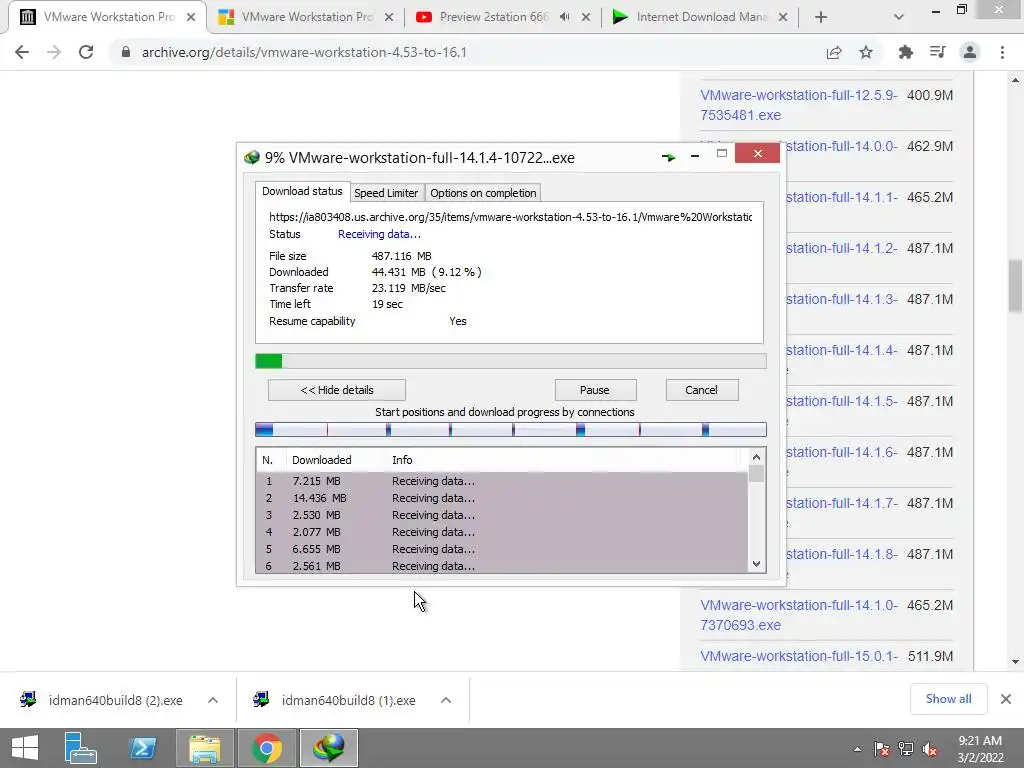Screen dimensions: 1024x768
Task: Open the Windows Start button
Action: click(x=25, y=748)
